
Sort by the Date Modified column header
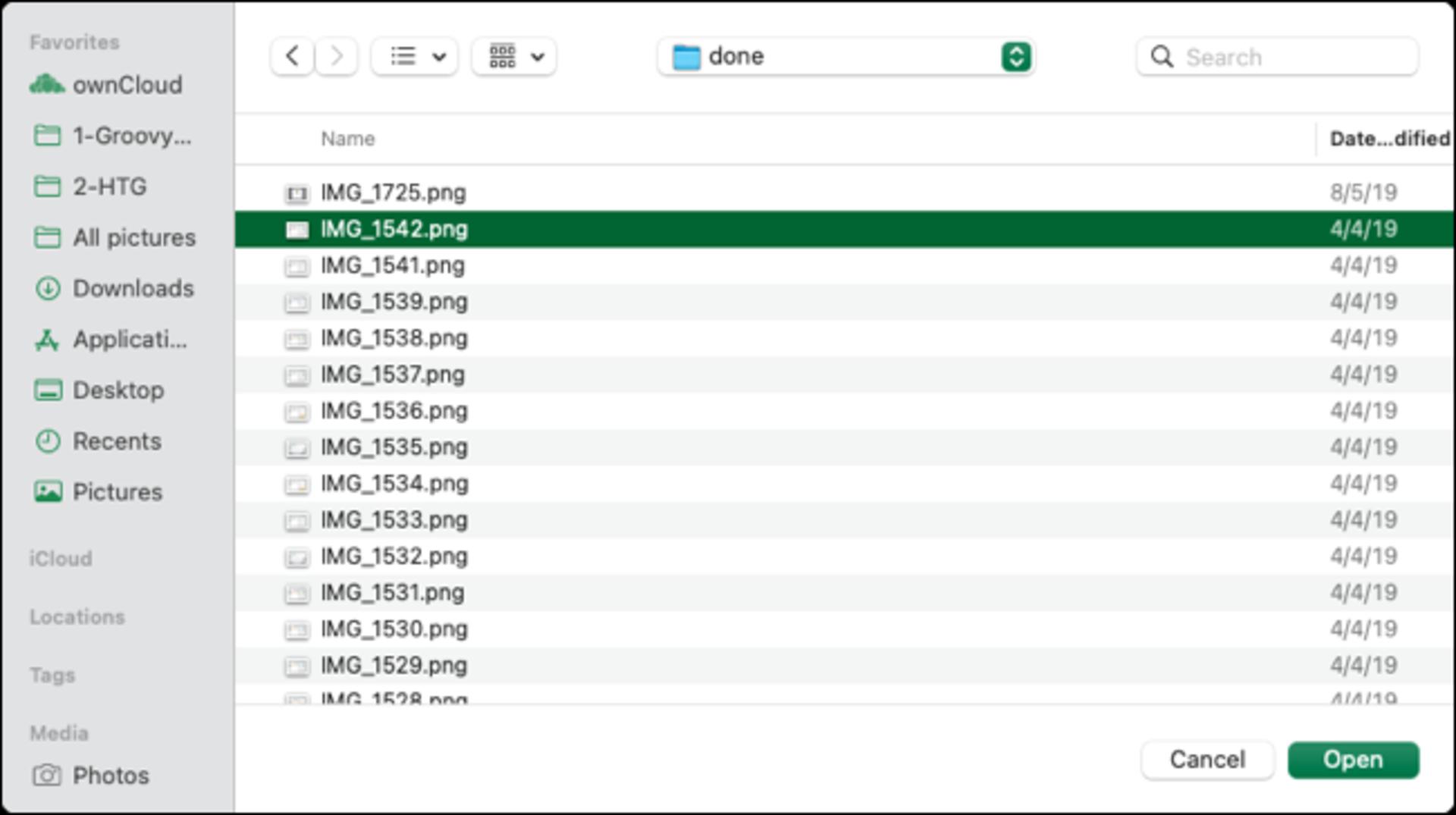point(1389,139)
